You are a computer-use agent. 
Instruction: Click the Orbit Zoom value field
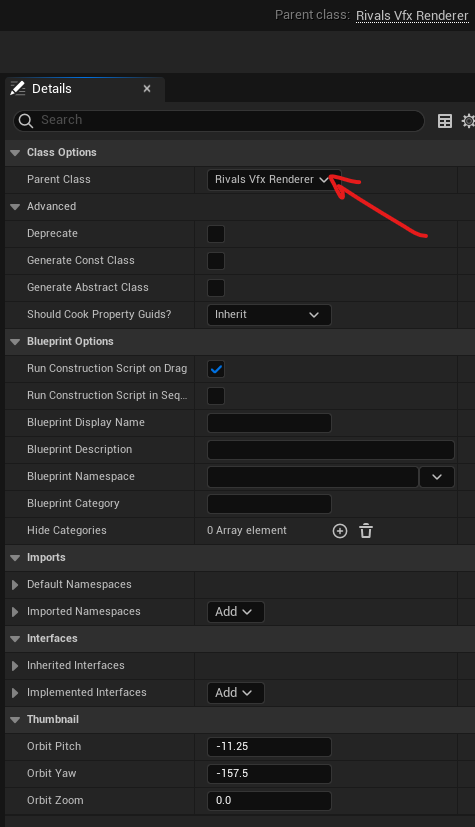(x=269, y=801)
